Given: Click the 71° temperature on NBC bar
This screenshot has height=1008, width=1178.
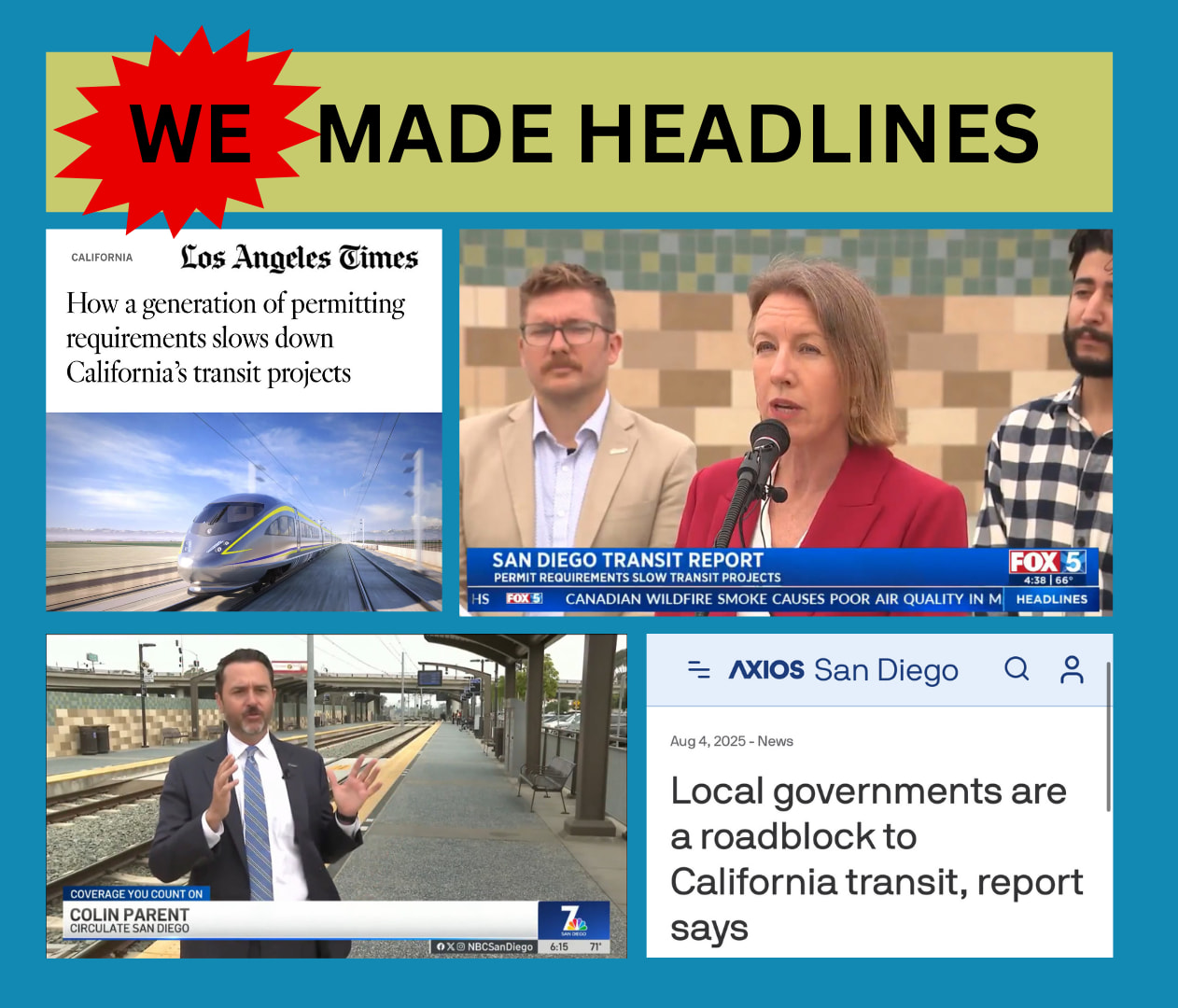Looking at the screenshot, I should [596, 946].
